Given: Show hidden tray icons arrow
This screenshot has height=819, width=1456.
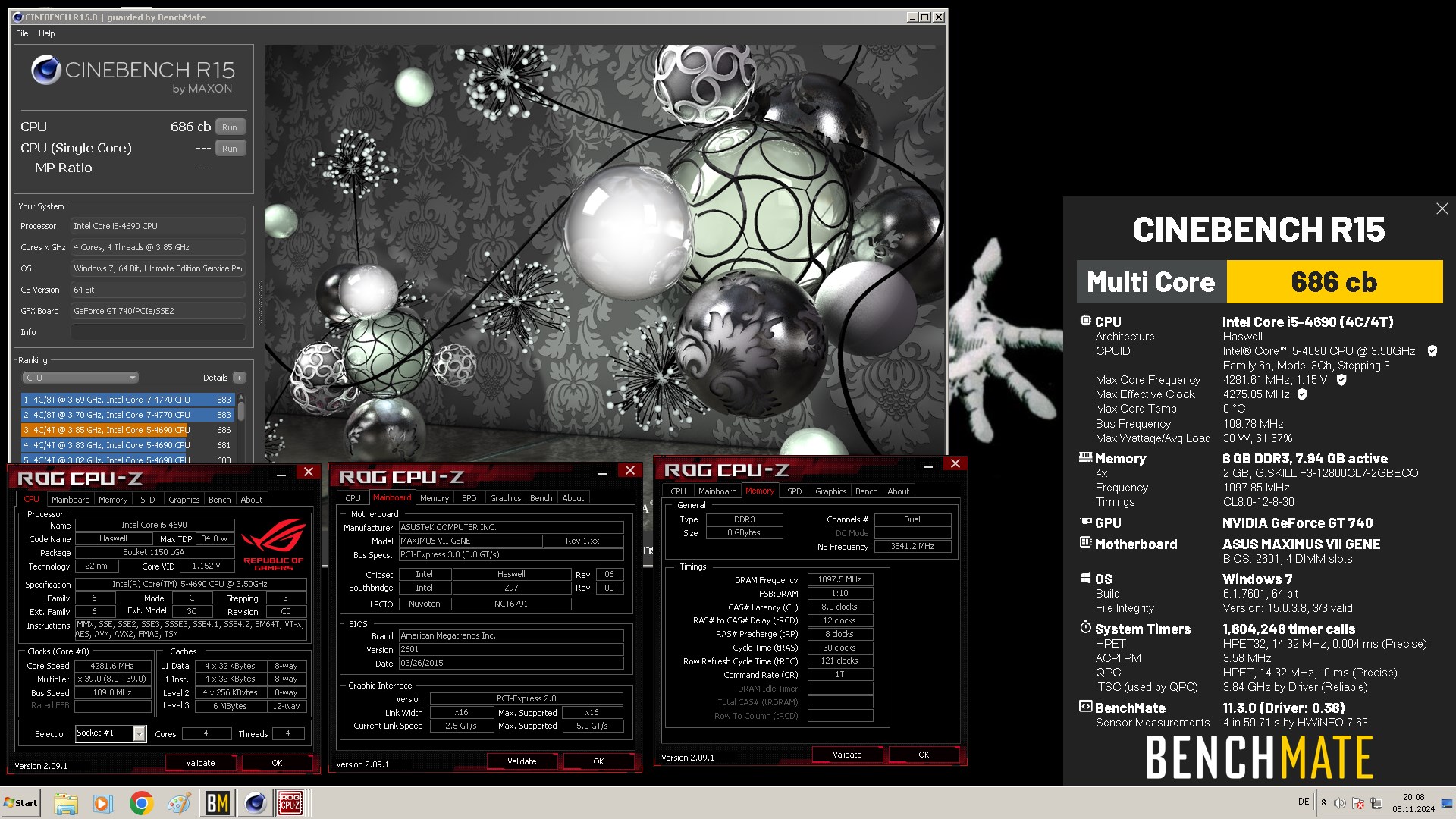Looking at the screenshot, I should [x=1323, y=802].
